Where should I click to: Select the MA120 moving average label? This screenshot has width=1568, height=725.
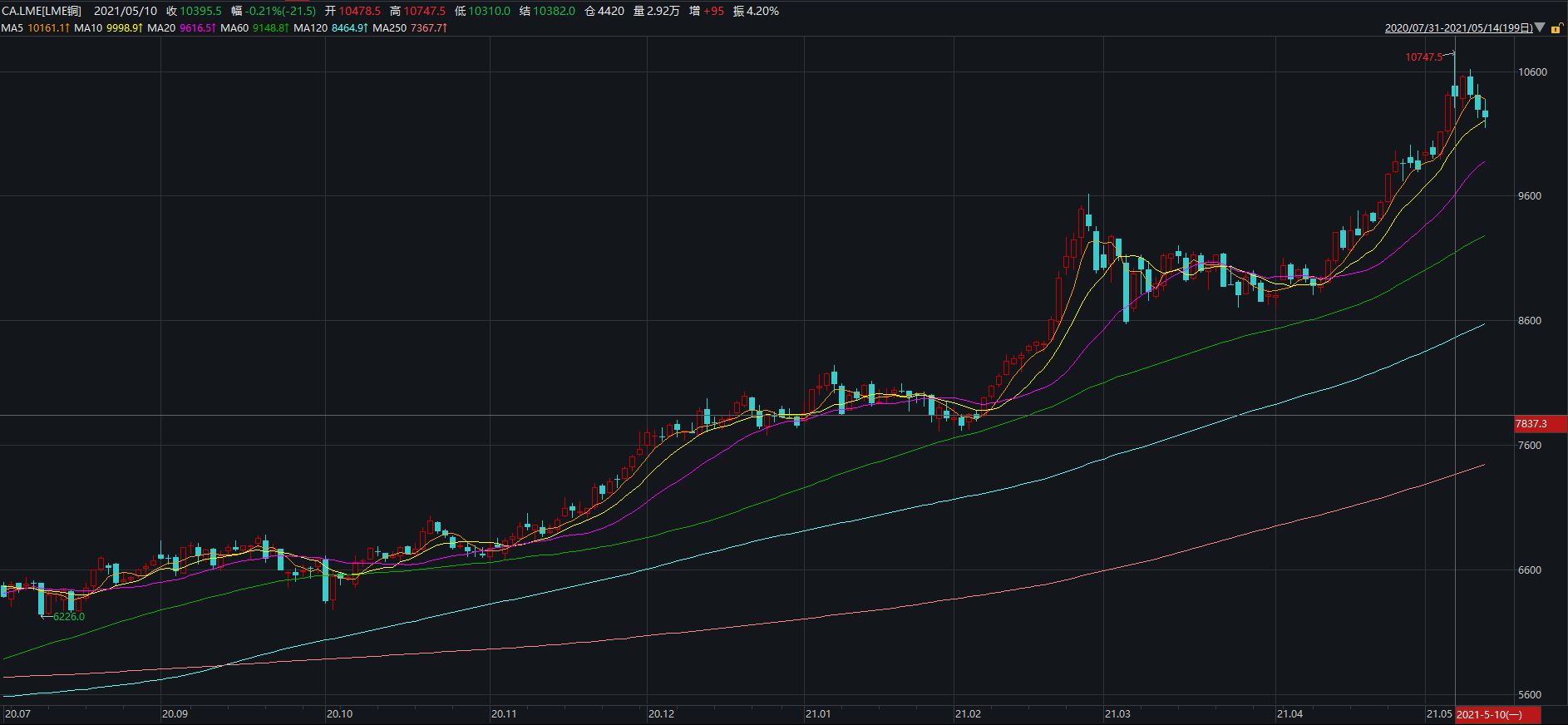(x=310, y=28)
